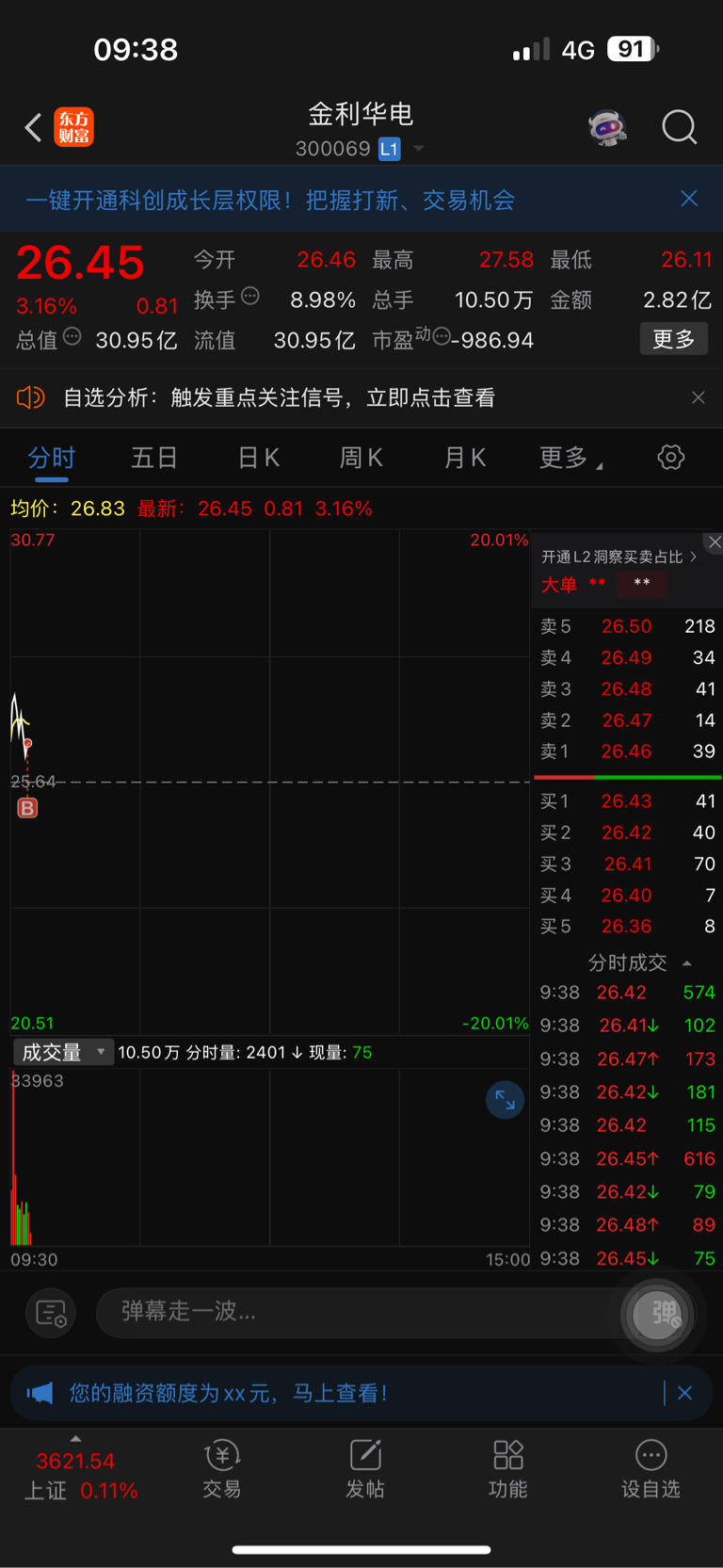This screenshot has width=723, height=1568.
Task: Tap the status bar clock 09:38
Action: click(x=136, y=49)
